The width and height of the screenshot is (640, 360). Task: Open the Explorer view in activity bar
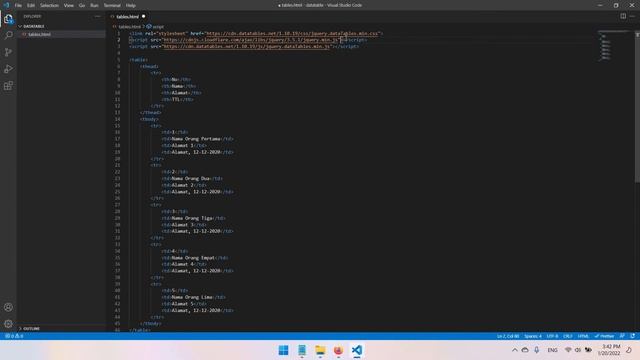coord(8,19)
